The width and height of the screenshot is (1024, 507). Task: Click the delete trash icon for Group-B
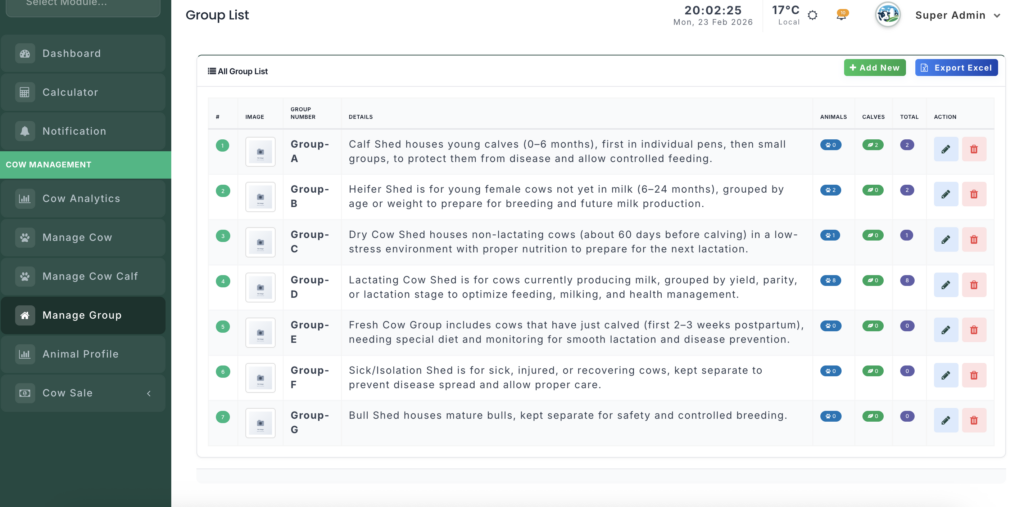click(x=974, y=195)
